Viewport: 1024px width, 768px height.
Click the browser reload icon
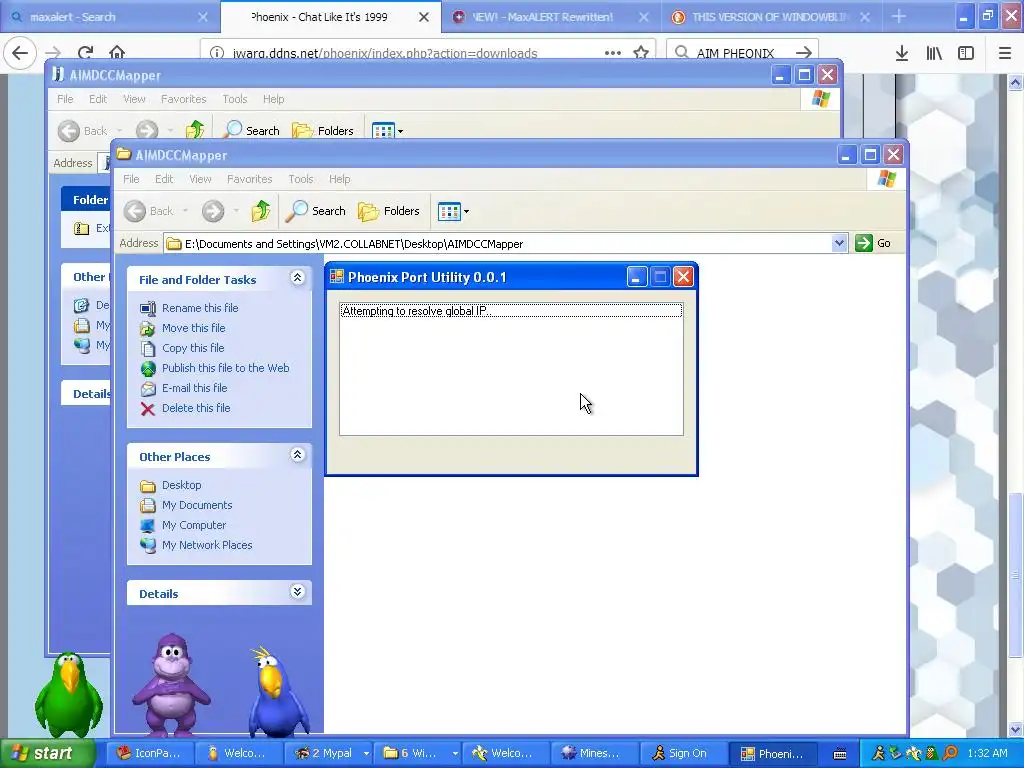pos(85,53)
